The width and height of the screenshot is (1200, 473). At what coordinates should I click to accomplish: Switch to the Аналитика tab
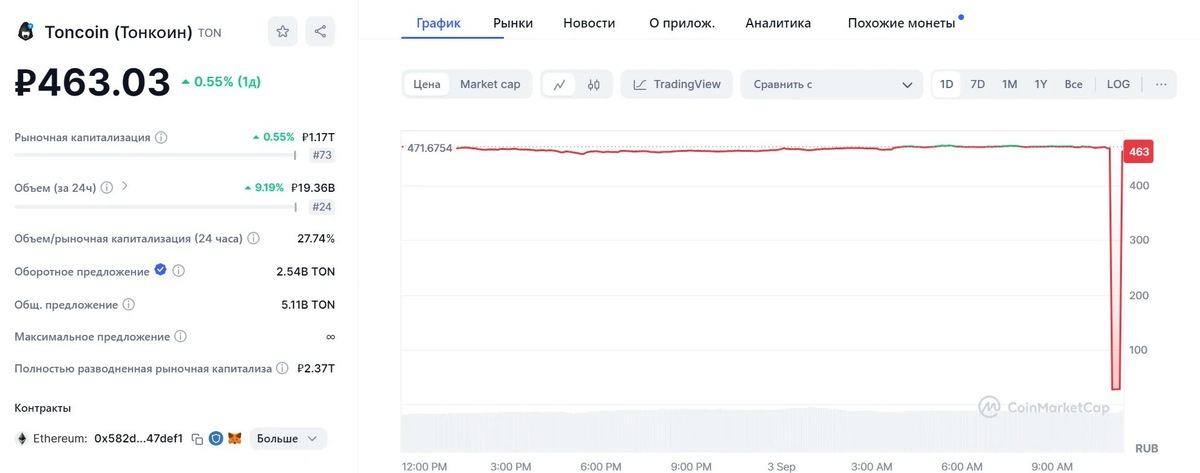click(778, 22)
